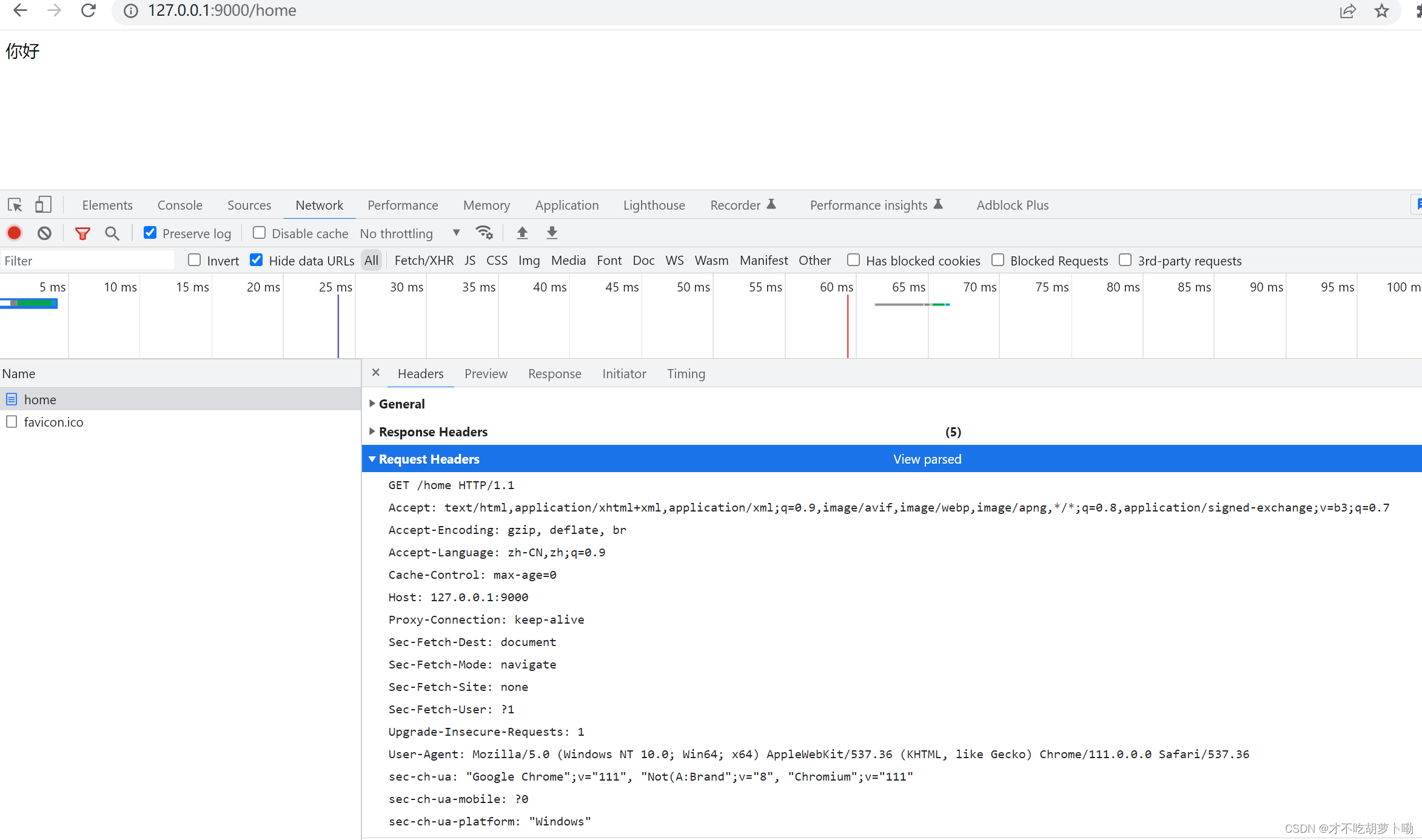Open the Timing tab of request

686,373
